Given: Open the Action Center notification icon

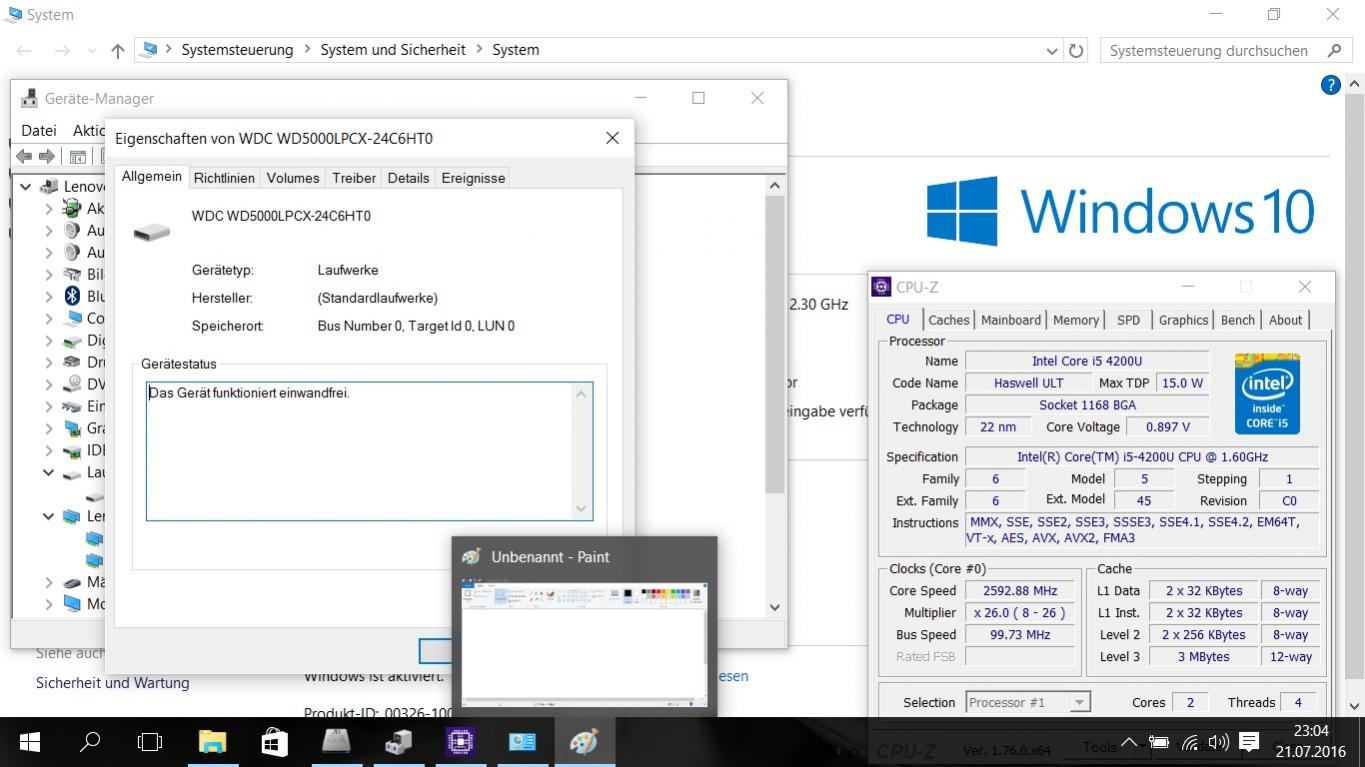Looking at the screenshot, I should [x=1249, y=742].
